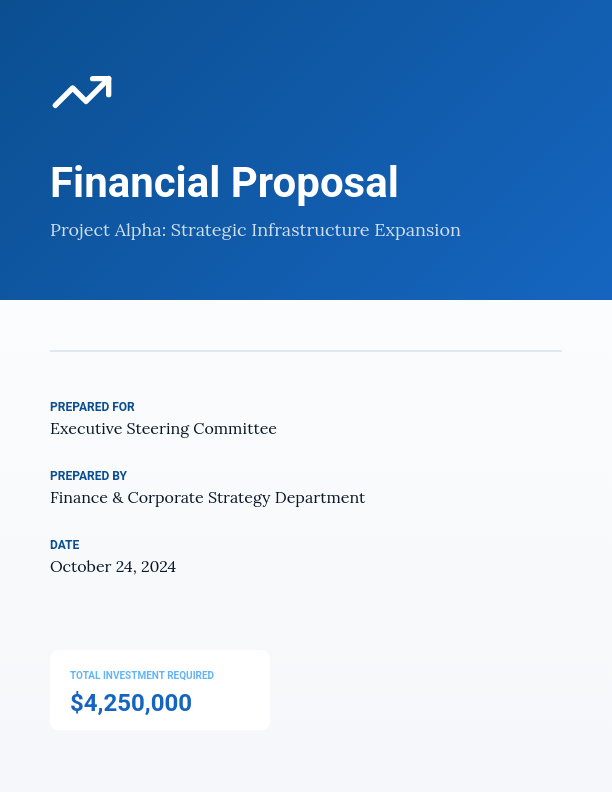Image resolution: width=612 pixels, height=792 pixels.
Task: Click the "PREPARED BY" label
Action: pos(88,476)
